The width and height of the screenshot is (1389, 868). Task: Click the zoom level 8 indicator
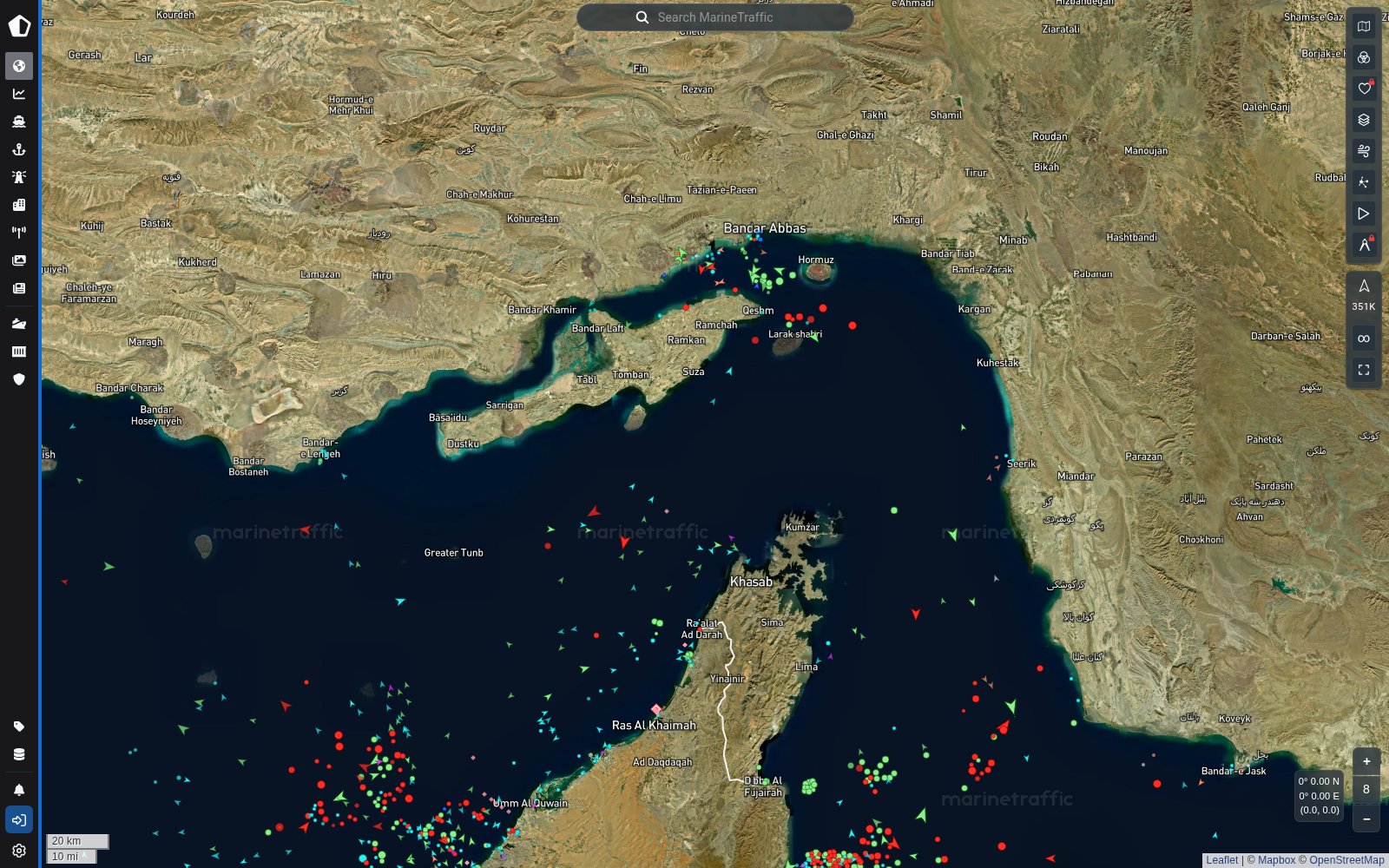1366,790
